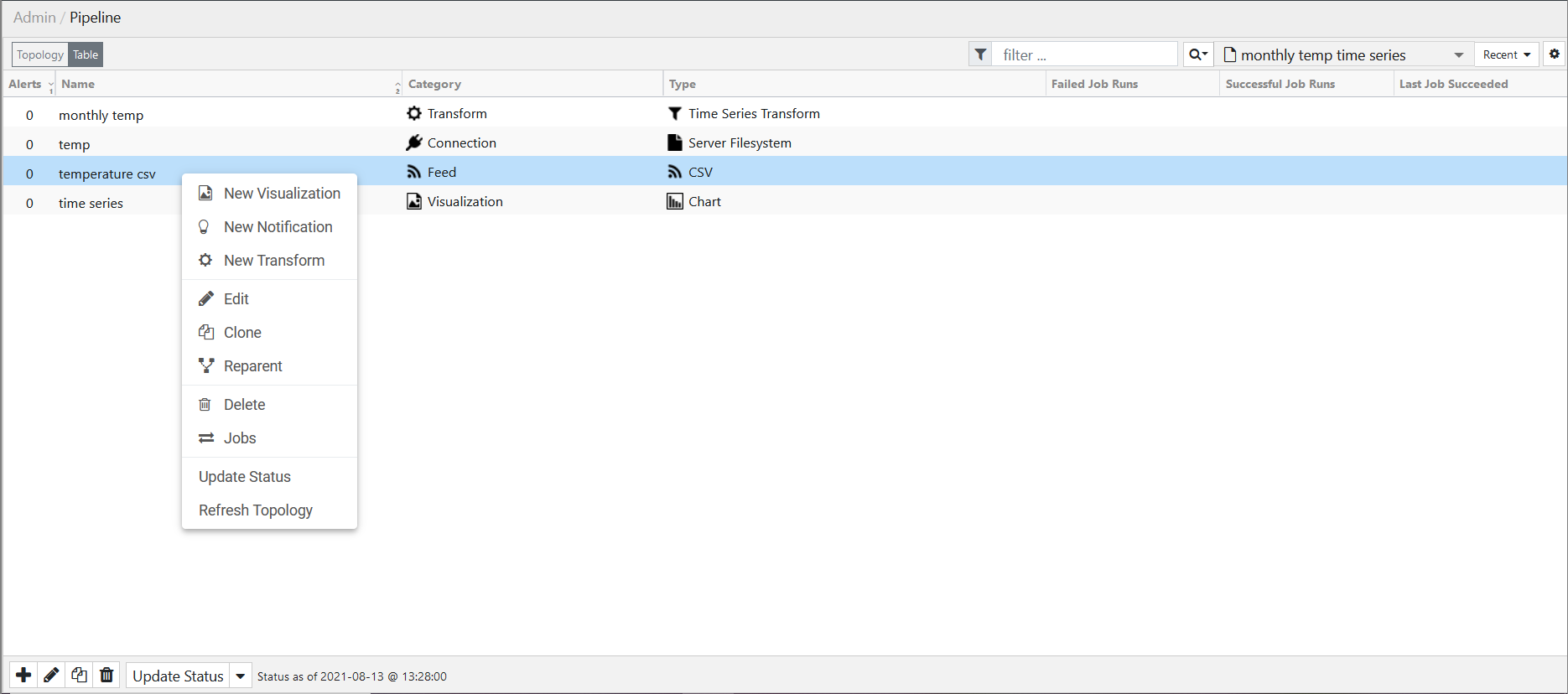Expand the monthly temp time series dropdown

tap(1459, 55)
